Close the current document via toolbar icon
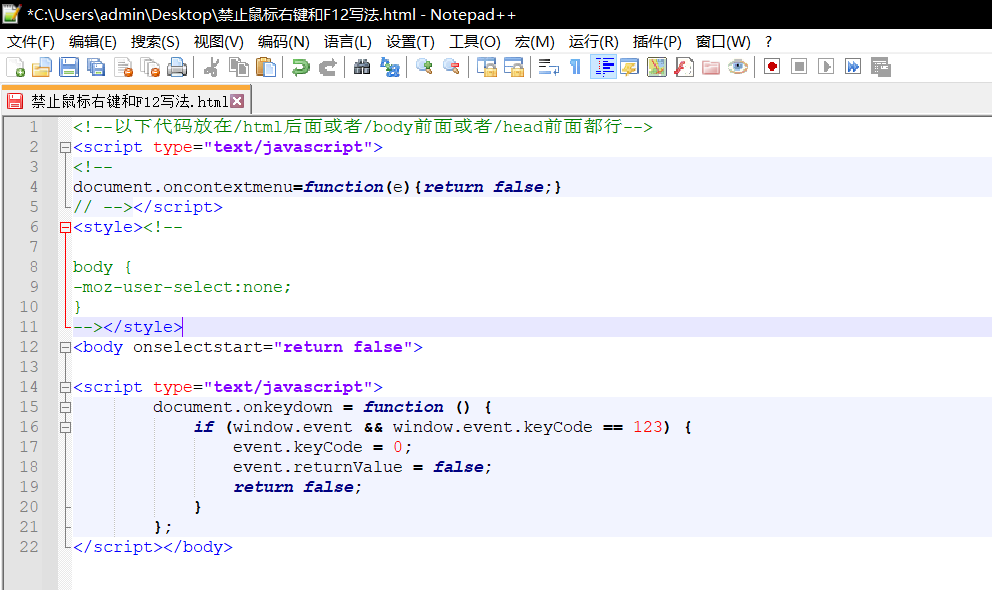This screenshot has height=590, width=992. coord(123,67)
